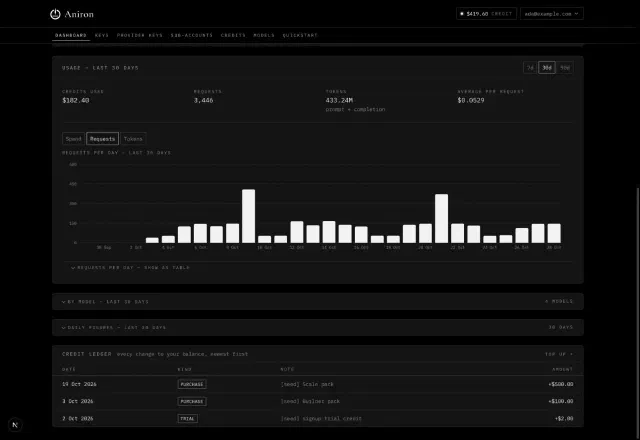This screenshot has width=640, height=440.
Task: Click the Note column header
Action: pos(287,369)
